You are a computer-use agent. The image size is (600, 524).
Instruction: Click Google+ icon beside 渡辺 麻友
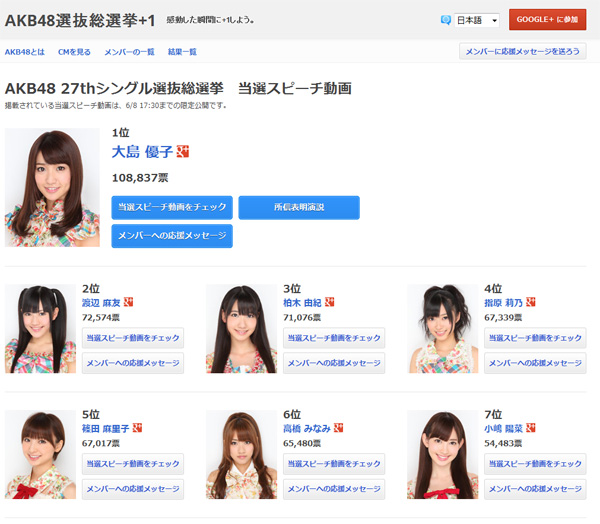(129, 302)
